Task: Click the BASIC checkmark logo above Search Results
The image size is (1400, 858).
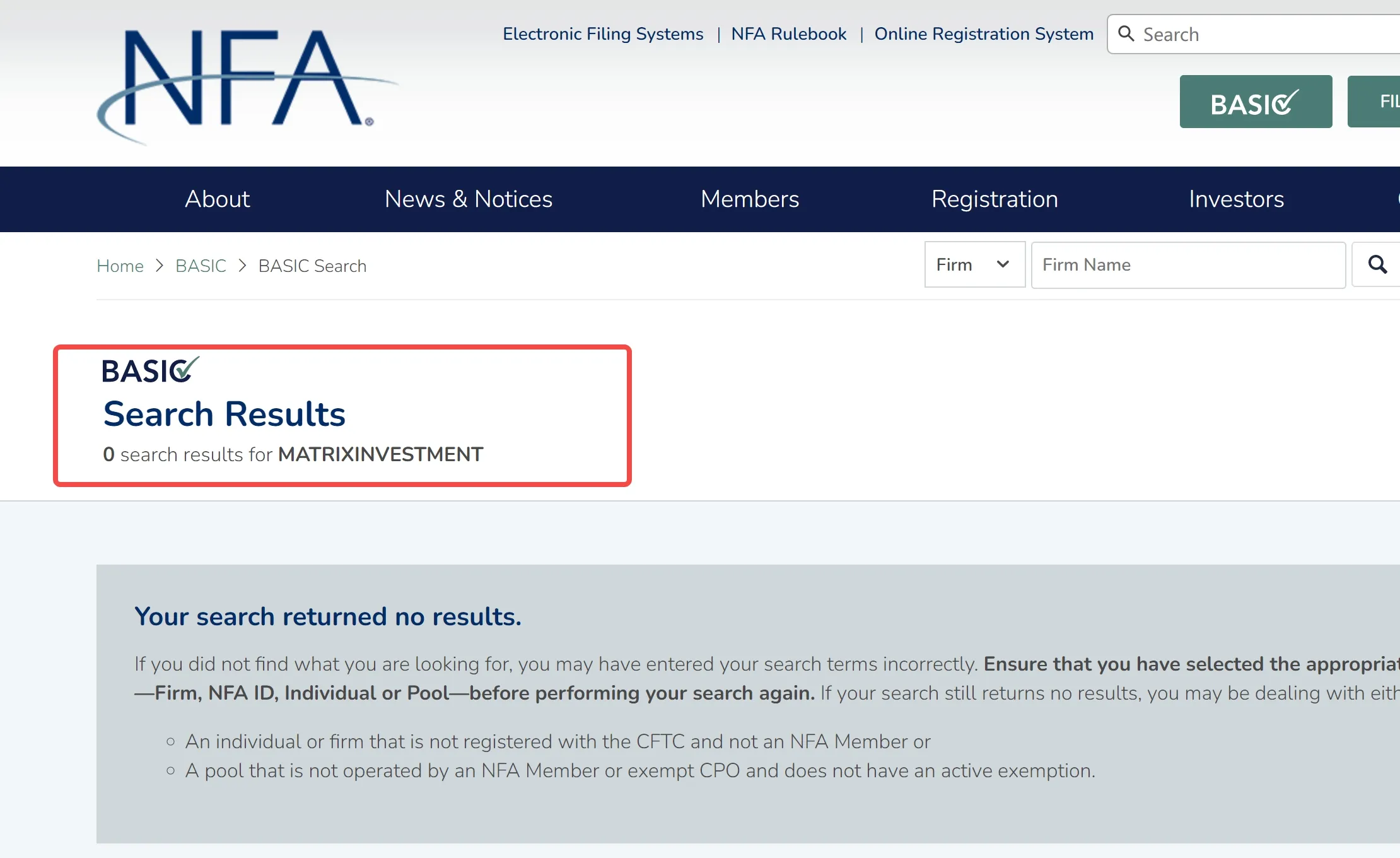Action: coord(151,370)
